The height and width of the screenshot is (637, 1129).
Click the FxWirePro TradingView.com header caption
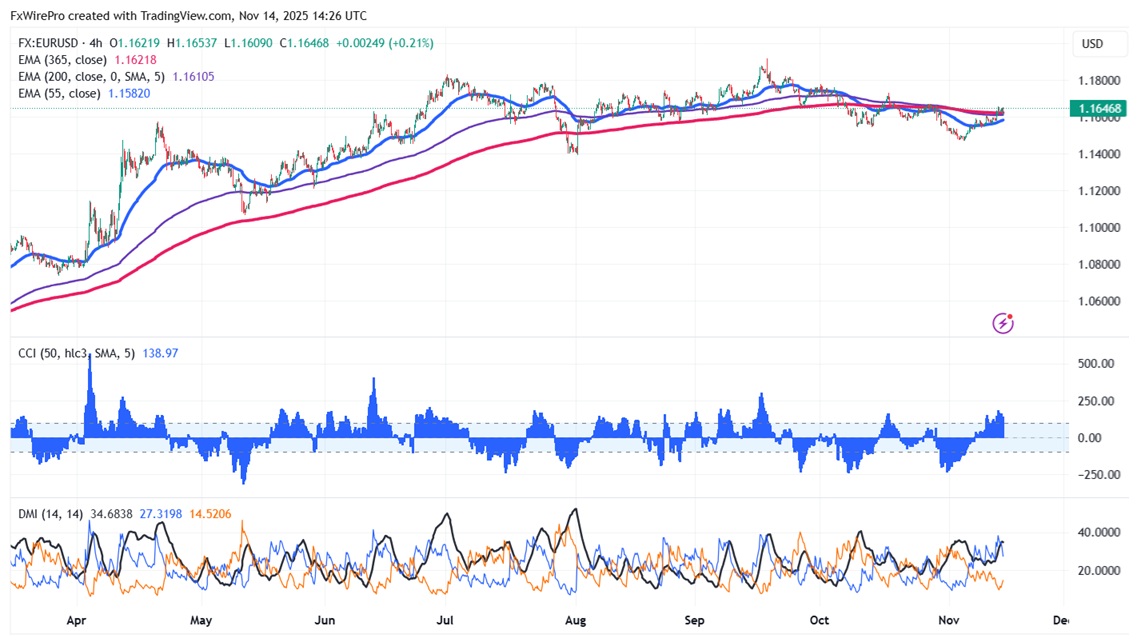[188, 15]
